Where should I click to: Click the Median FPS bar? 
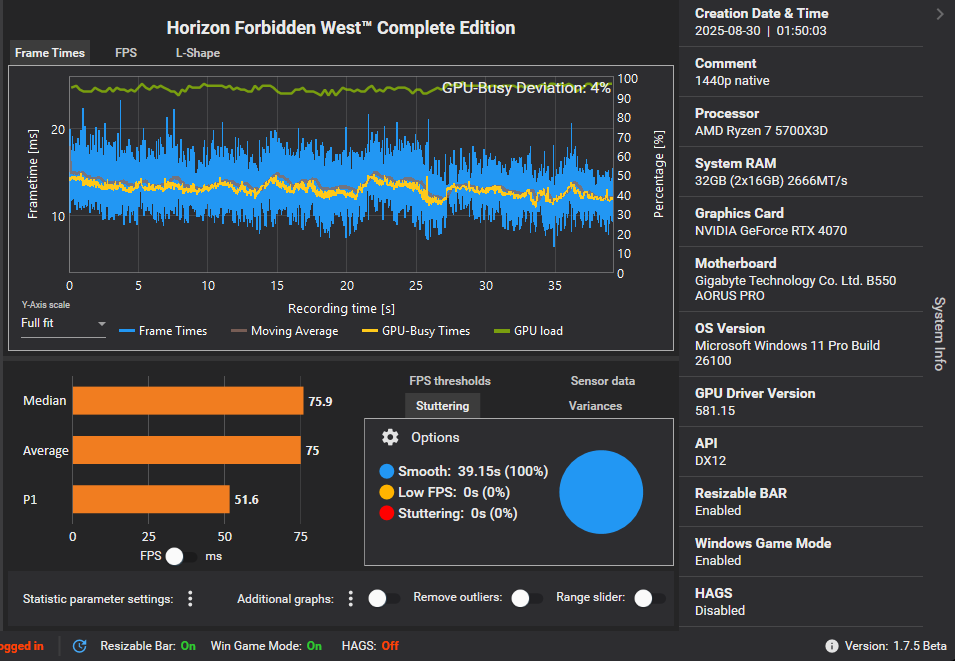pyautogui.click(x=188, y=401)
